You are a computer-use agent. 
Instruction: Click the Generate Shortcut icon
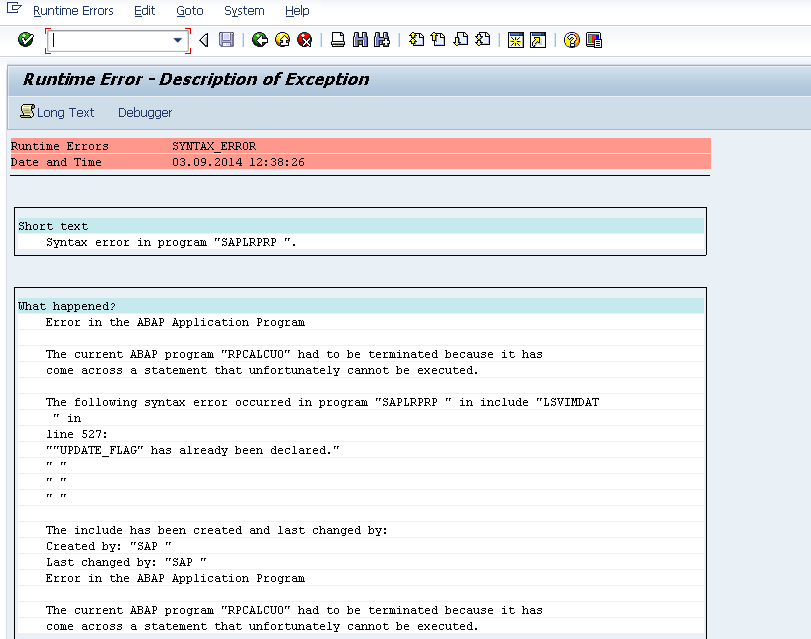[538, 40]
